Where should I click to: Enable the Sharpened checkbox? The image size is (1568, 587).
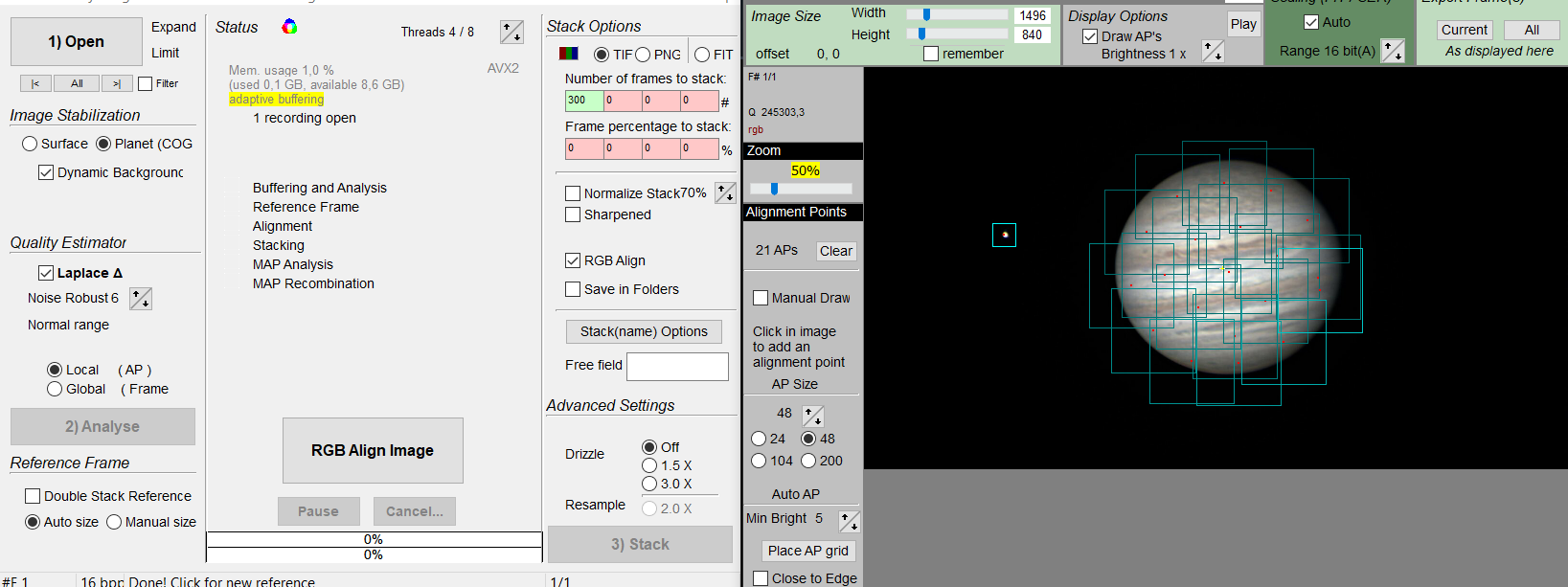pos(573,215)
